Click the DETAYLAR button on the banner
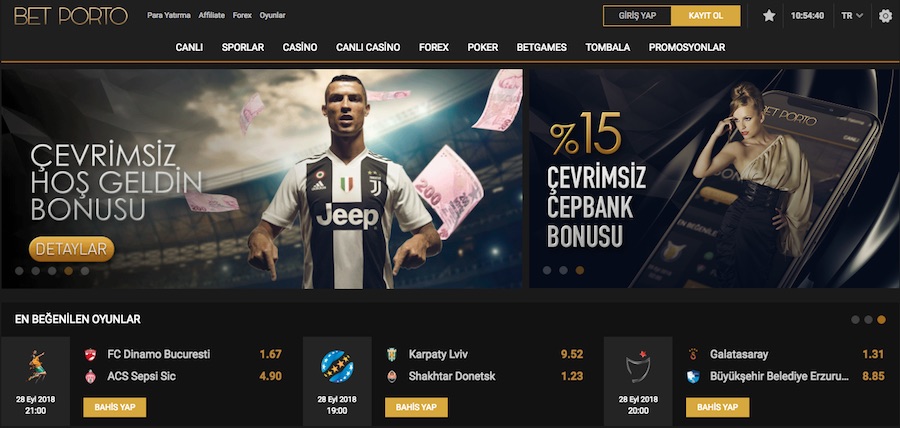 72,249
